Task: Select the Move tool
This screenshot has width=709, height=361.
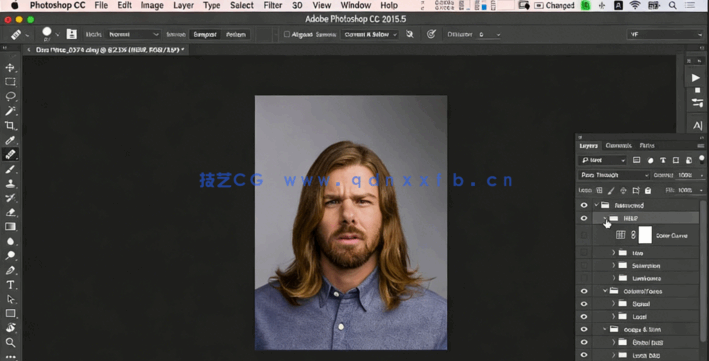Action: pos(10,67)
